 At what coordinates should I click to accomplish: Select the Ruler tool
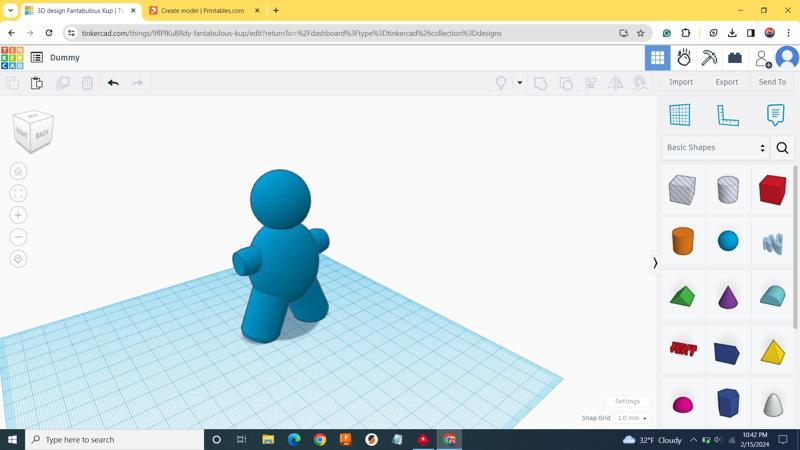(728, 115)
